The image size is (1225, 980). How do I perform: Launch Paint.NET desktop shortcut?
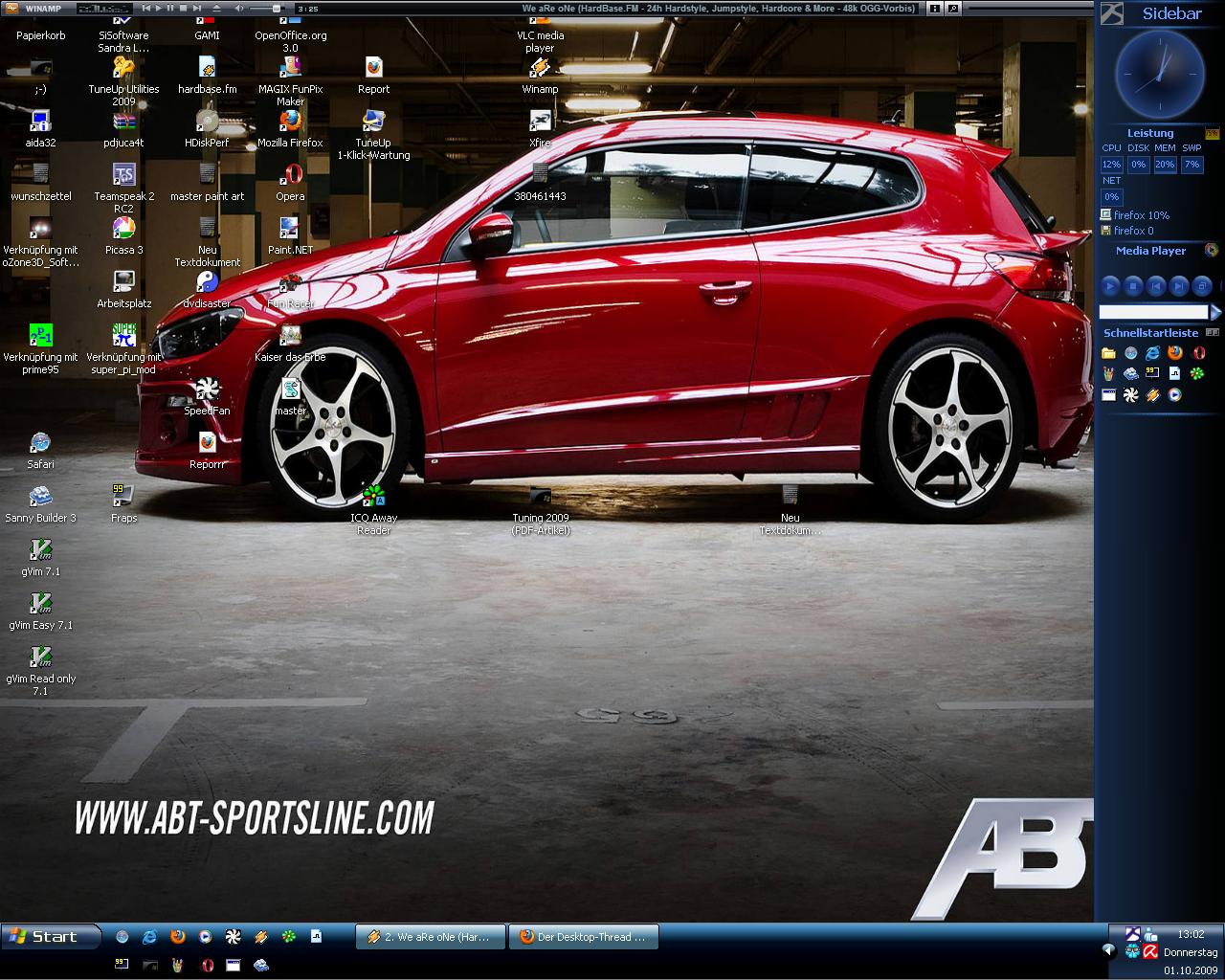point(290,230)
